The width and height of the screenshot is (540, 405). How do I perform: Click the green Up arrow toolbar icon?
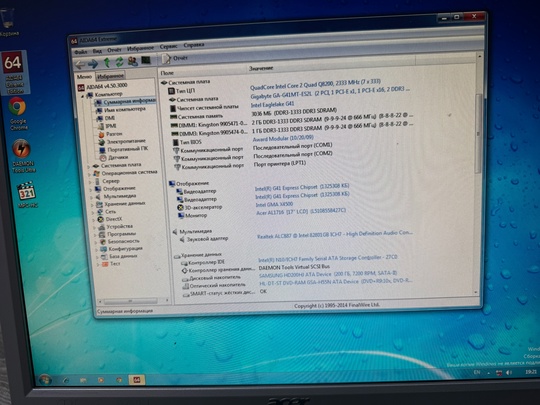pos(107,63)
